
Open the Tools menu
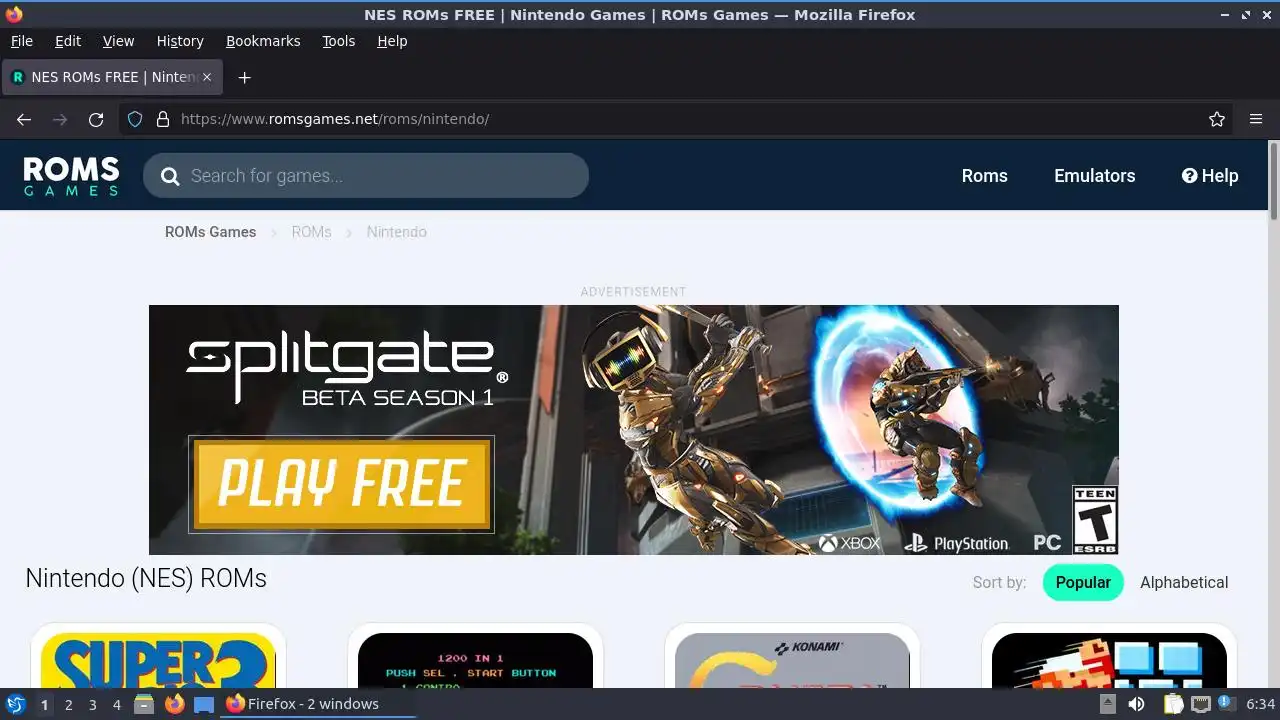[x=338, y=41]
